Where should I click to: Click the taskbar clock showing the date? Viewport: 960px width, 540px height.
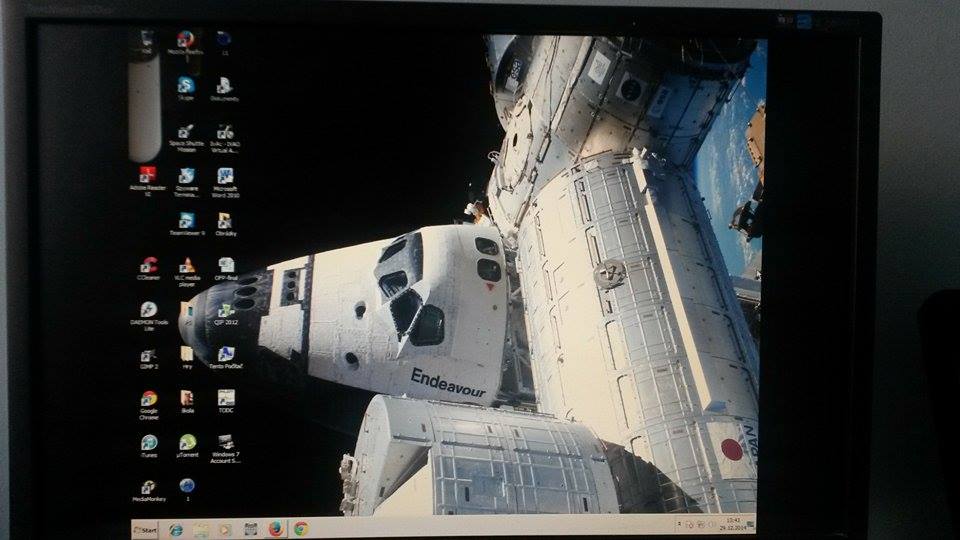tap(734, 524)
